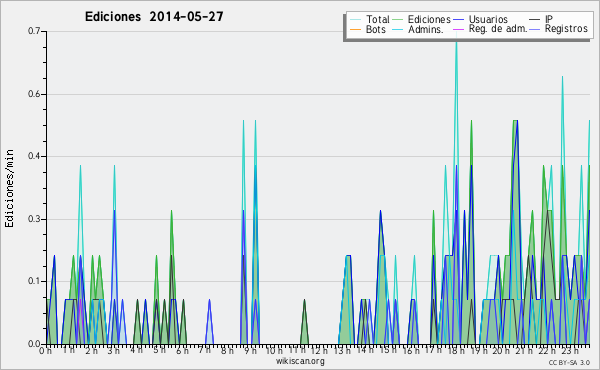Screen dimensions: 600x370
Task: Click the "8 h" x-axis label
Action: (x=227, y=351)
